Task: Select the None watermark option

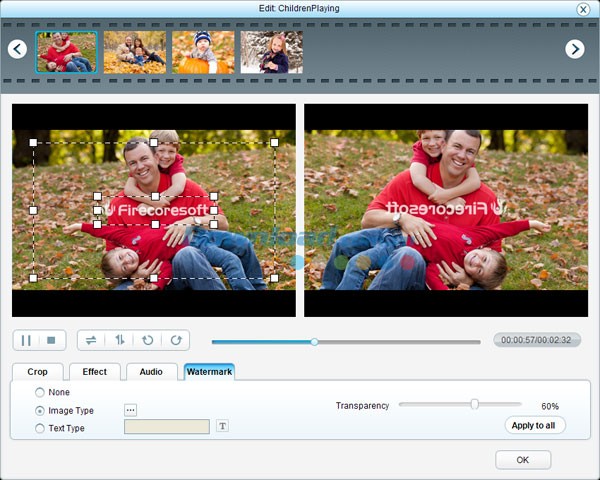Action: point(40,392)
